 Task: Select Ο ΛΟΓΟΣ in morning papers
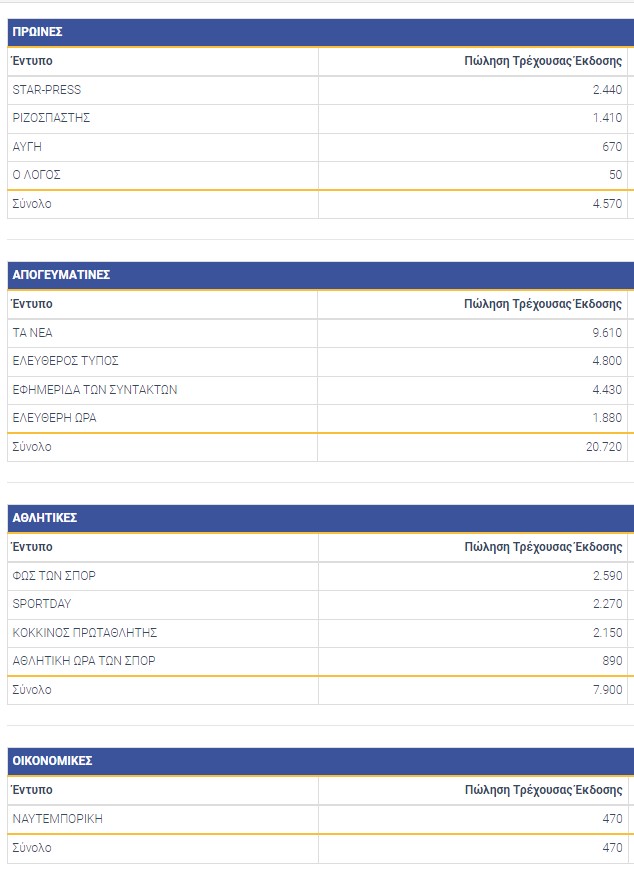point(37,175)
